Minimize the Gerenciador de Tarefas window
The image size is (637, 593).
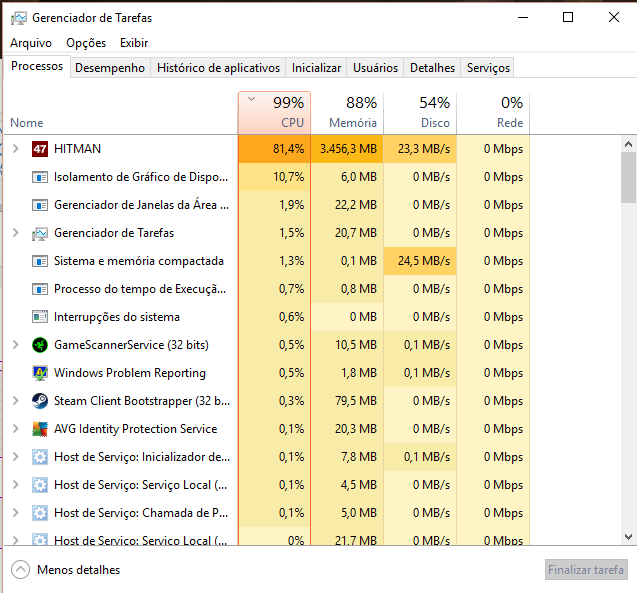(523, 17)
